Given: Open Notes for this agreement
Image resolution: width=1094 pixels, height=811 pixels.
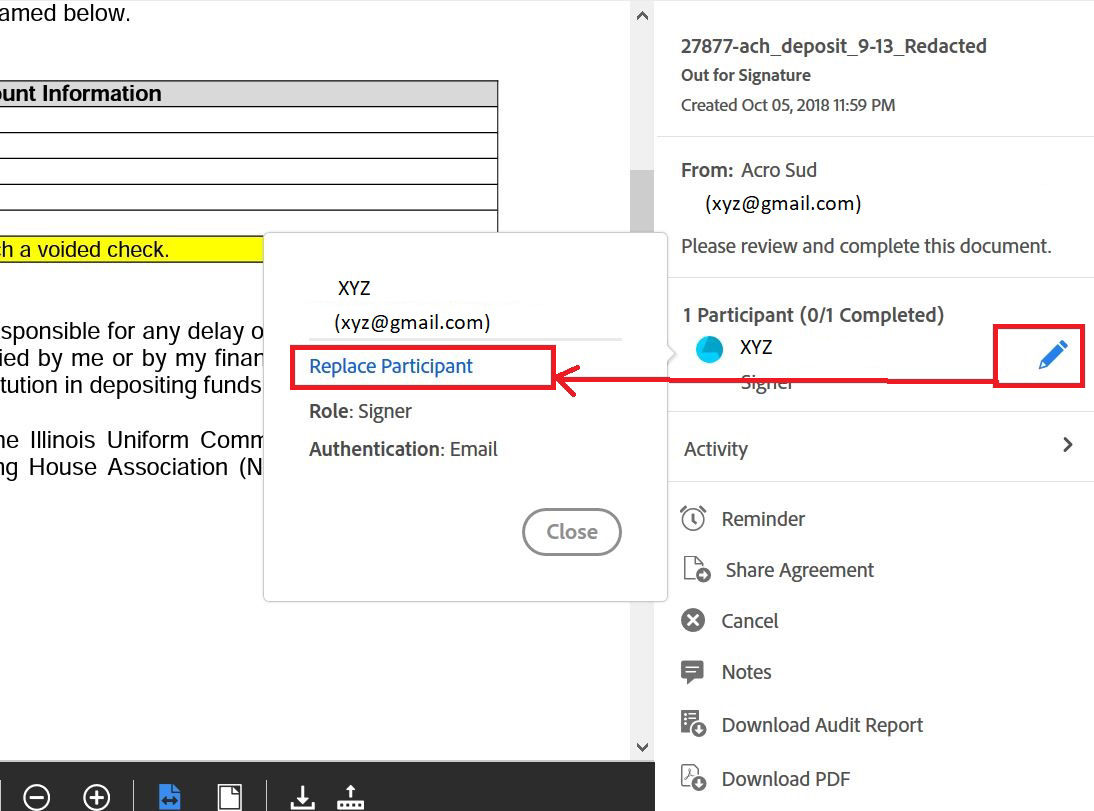Looking at the screenshot, I should pyautogui.click(x=746, y=672).
